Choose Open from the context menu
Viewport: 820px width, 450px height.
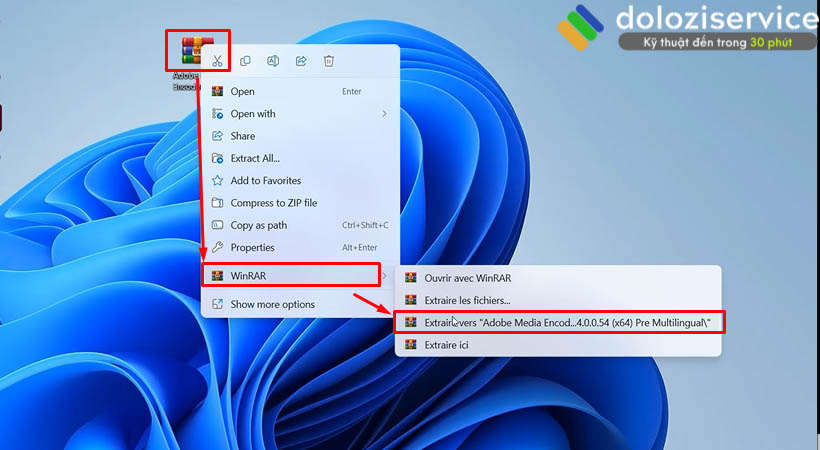pyautogui.click(x=243, y=91)
